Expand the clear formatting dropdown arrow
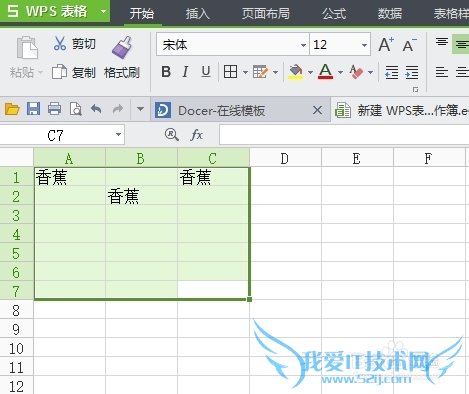Screen dimensions: 469x394 point(370,72)
